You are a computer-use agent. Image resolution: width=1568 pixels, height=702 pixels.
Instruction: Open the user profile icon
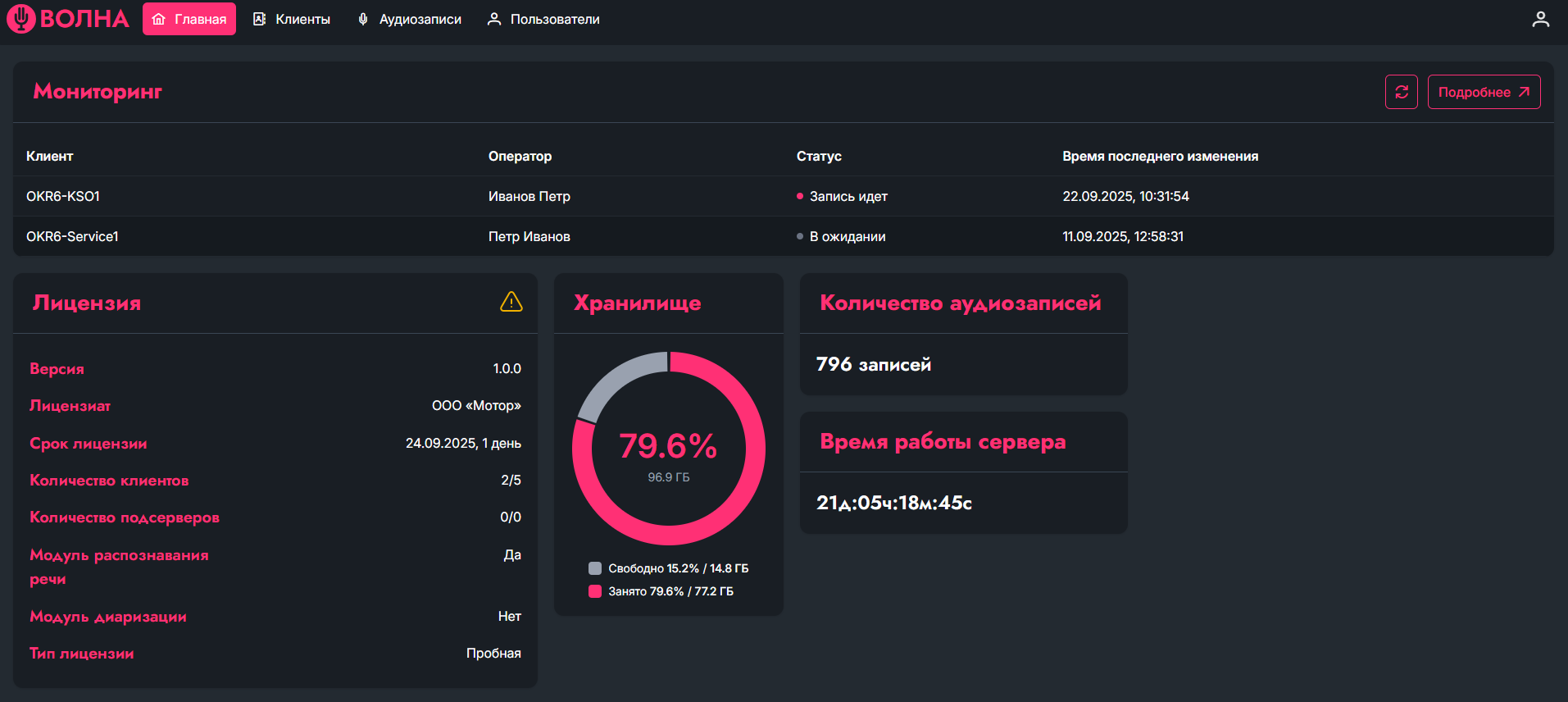point(1540,20)
